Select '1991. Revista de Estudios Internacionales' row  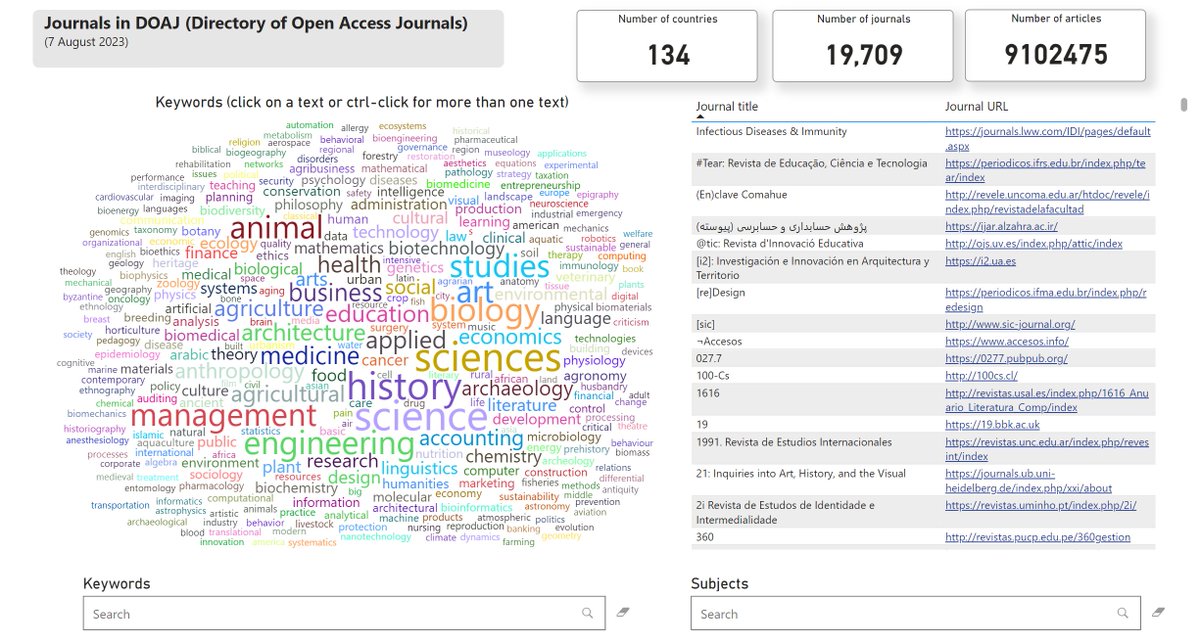[794, 441]
